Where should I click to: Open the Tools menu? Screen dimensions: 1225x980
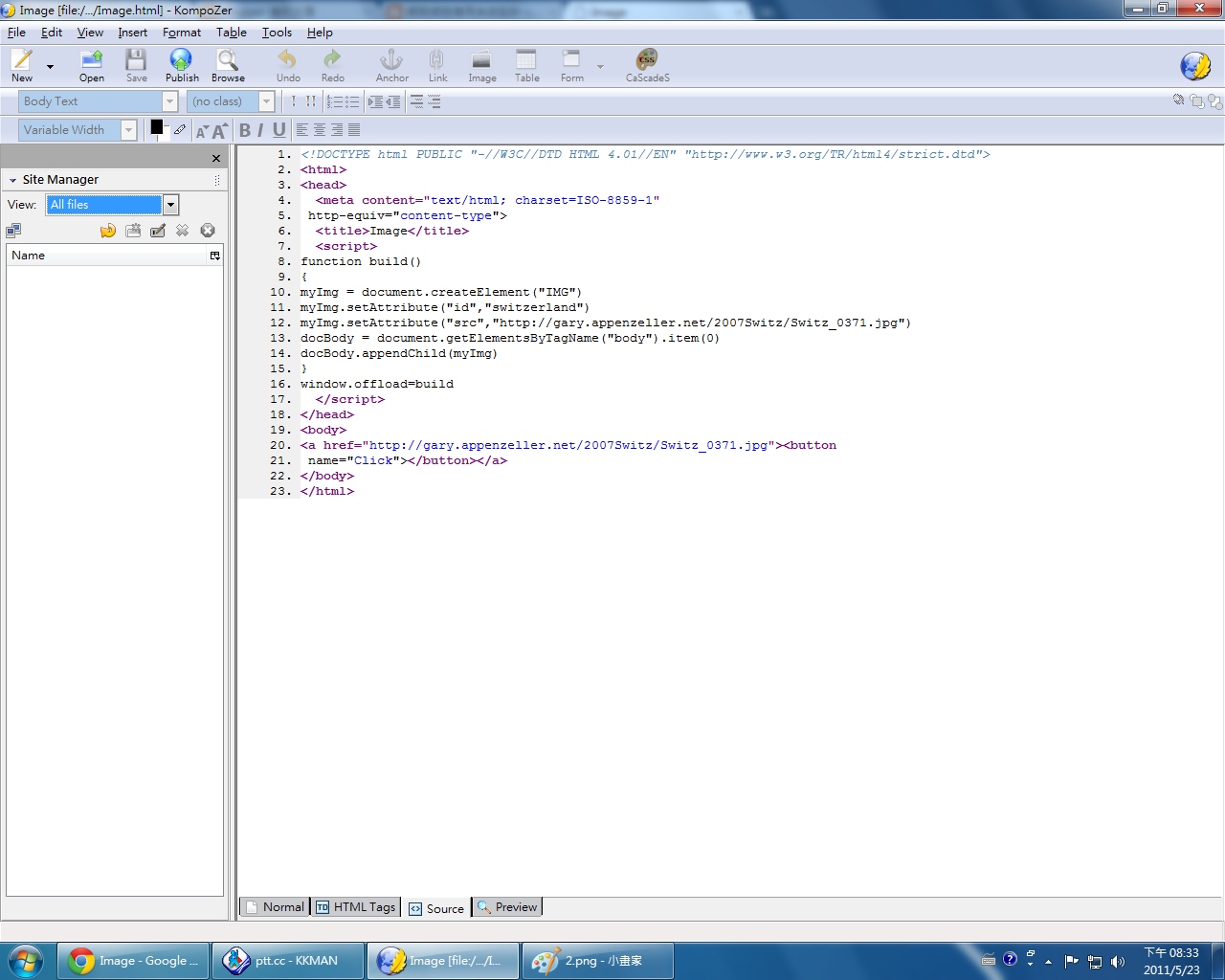coord(278,33)
